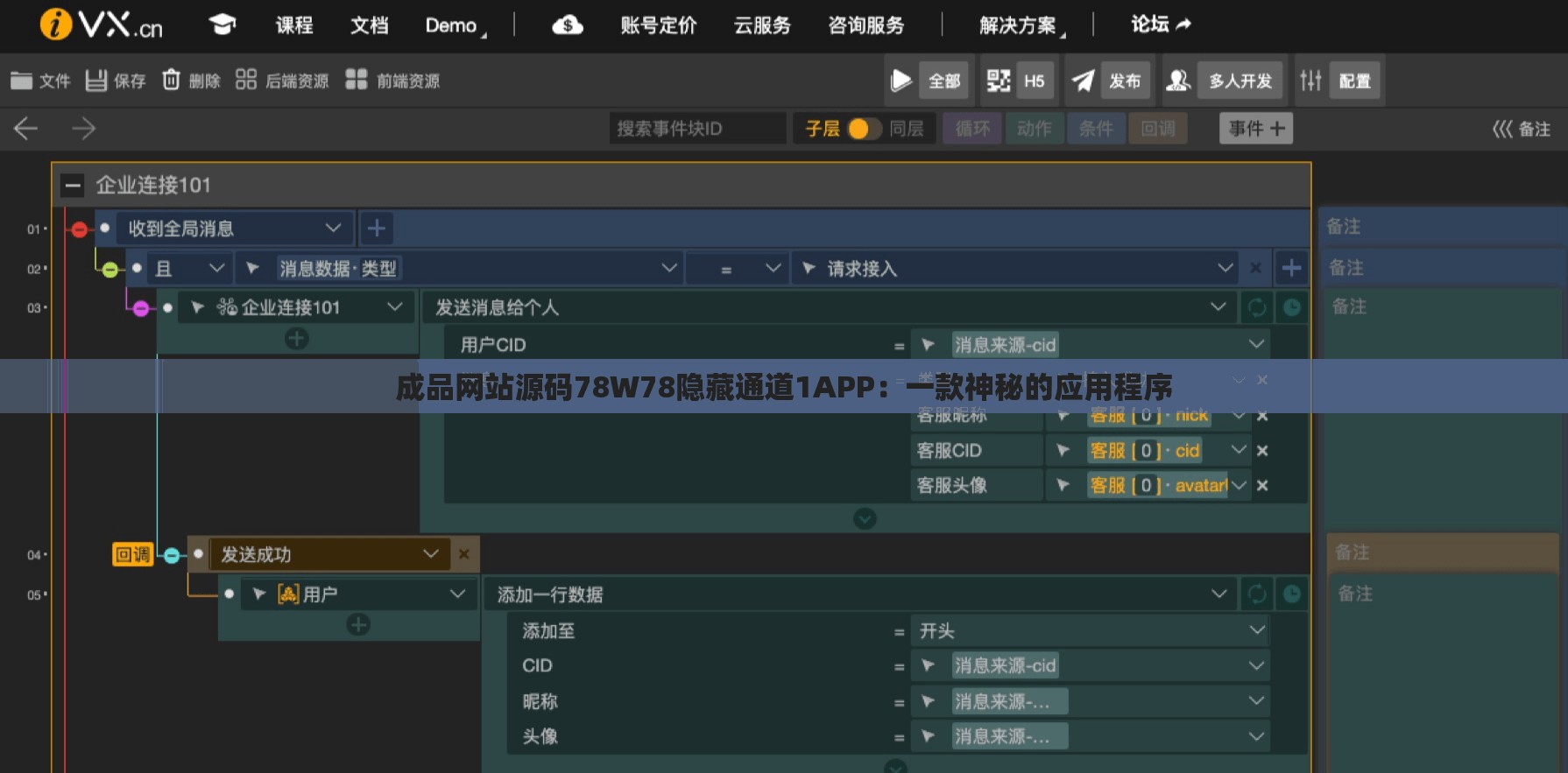Viewport: 1568px width, 773px height.
Task: Add action under 企业连接101 plus circle
Action: click(297, 339)
